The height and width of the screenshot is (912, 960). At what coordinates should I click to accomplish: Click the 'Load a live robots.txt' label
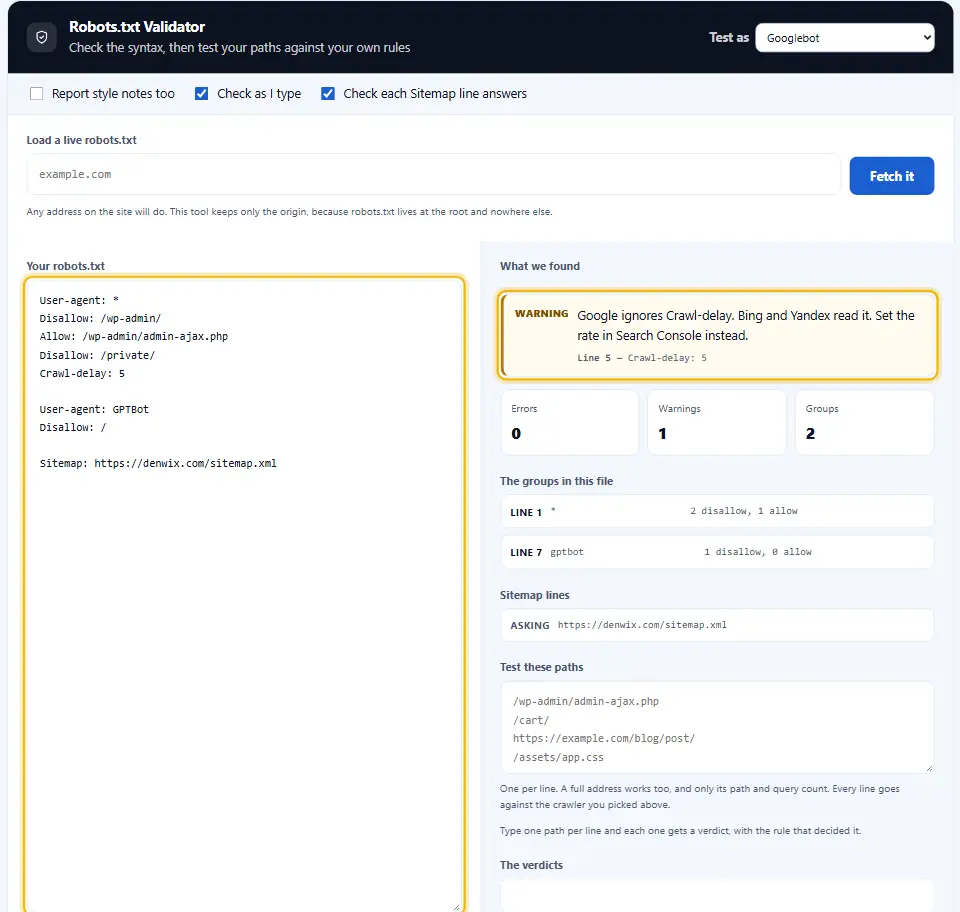(x=81, y=140)
